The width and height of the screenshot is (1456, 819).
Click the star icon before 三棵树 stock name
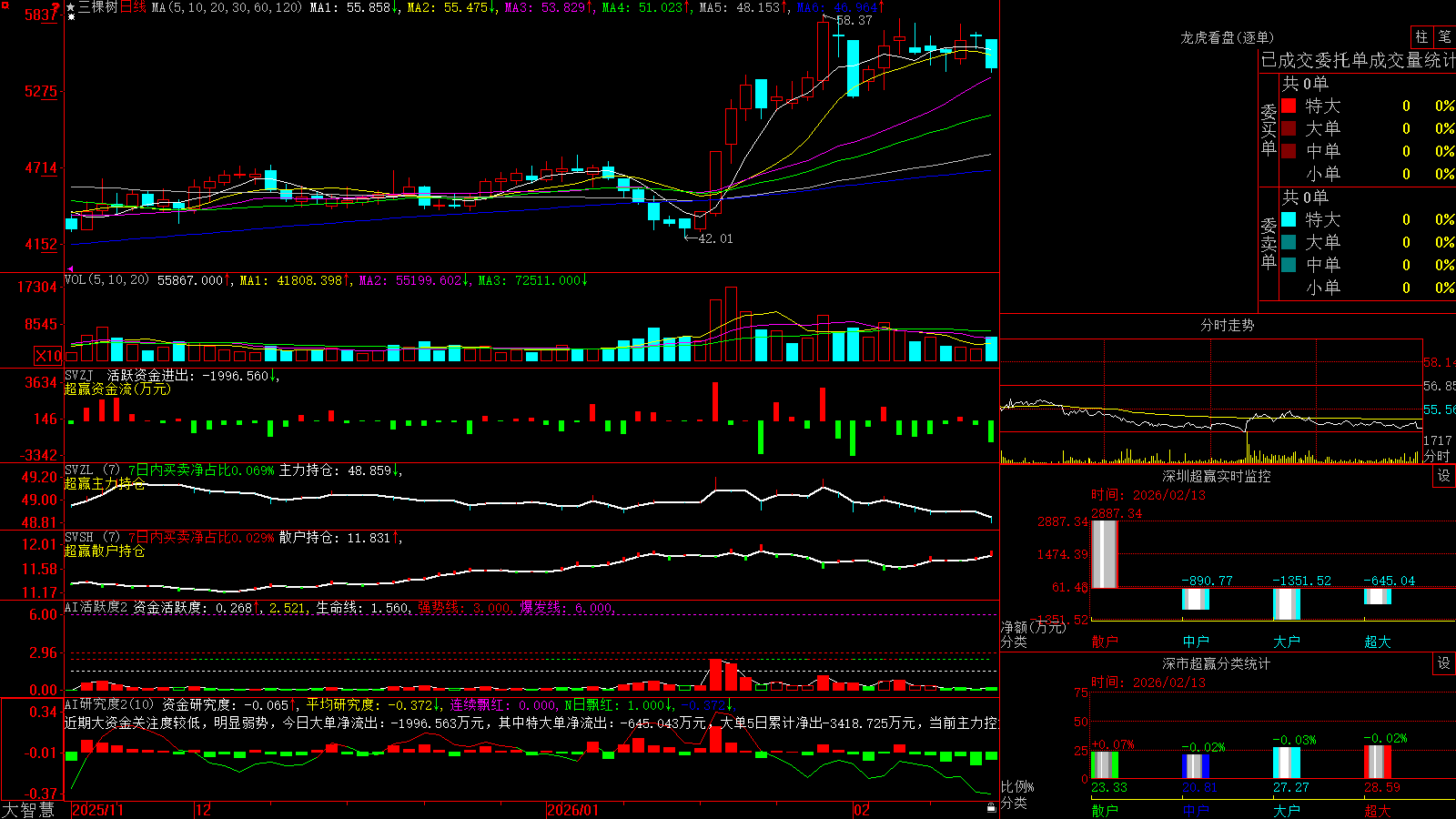[71, 7]
